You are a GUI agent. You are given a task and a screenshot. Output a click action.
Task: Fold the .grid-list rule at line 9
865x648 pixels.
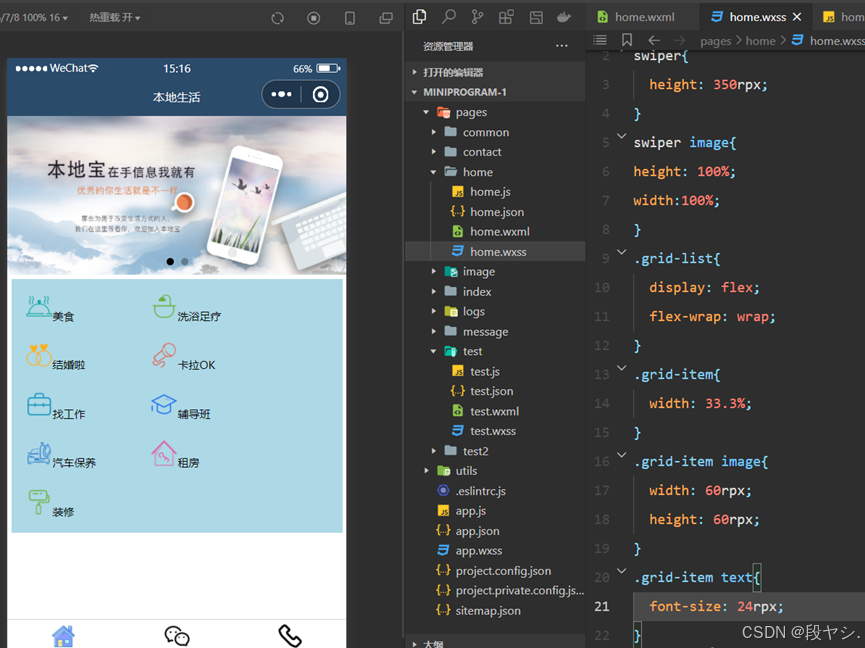click(x=621, y=251)
